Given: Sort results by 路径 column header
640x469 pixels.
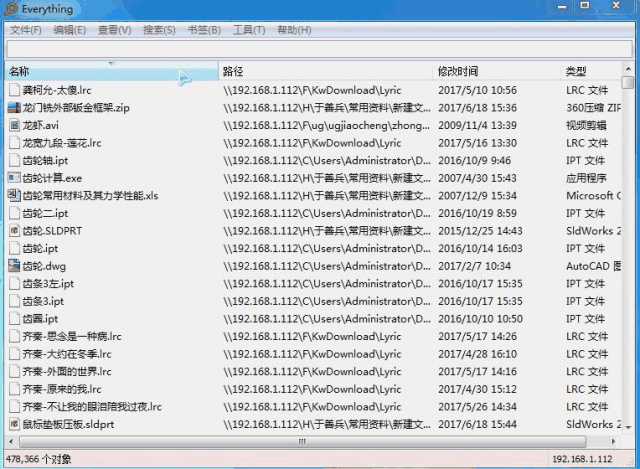Looking at the screenshot, I should click(x=326, y=71).
